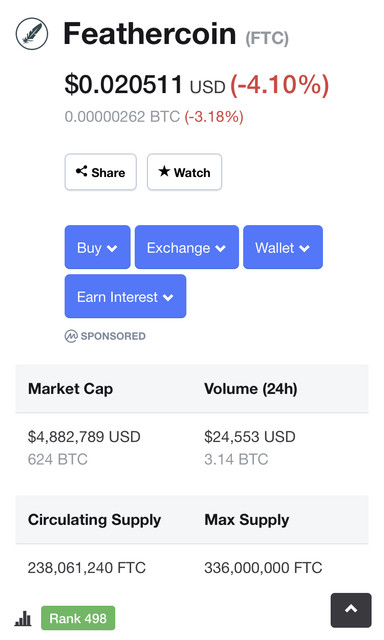Click the star icon in Watch button
Image resolution: width=384 pixels, height=640 pixels.
click(164, 171)
